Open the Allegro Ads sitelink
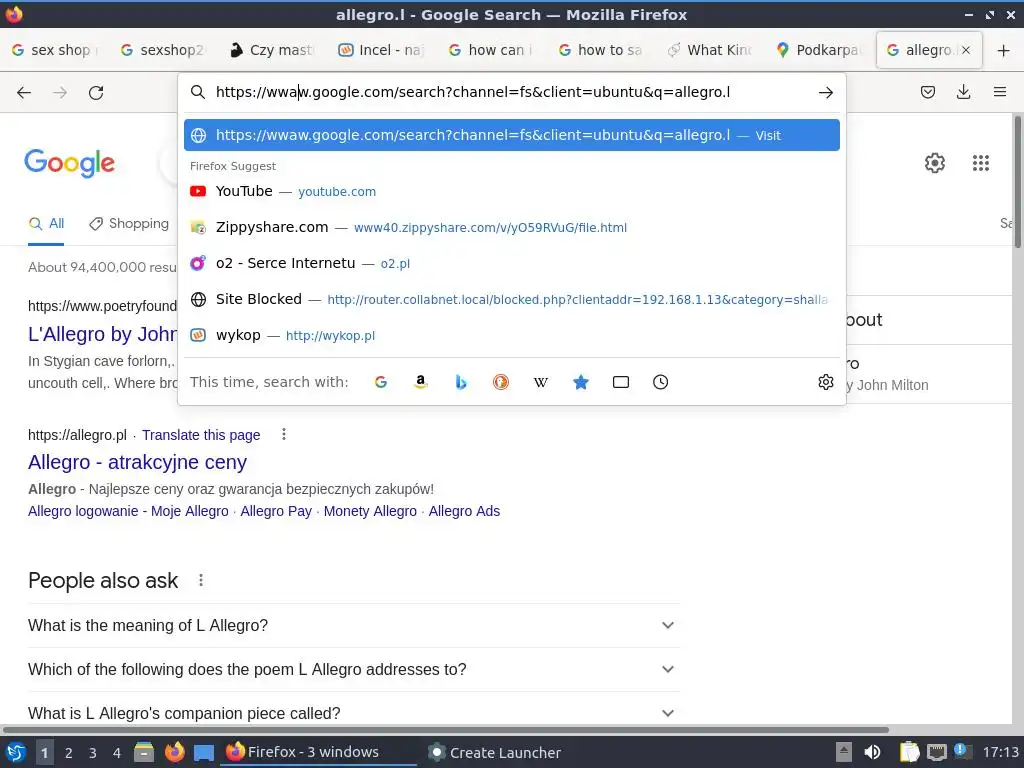The height and width of the screenshot is (768, 1024). click(x=464, y=511)
